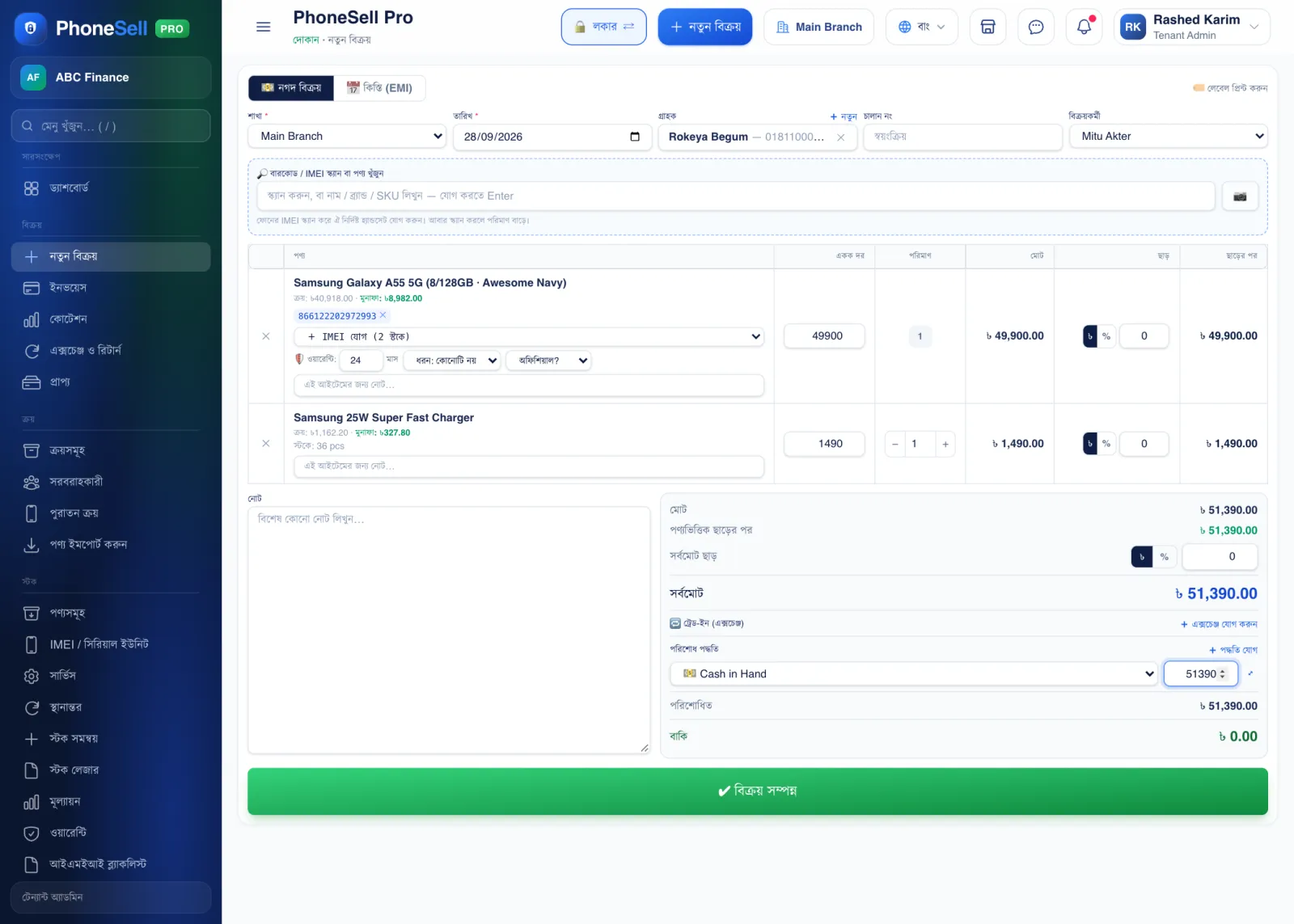1294x924 pixels.
Task: Remove IMEI tag 866122202972993
Action: point(383,315)
